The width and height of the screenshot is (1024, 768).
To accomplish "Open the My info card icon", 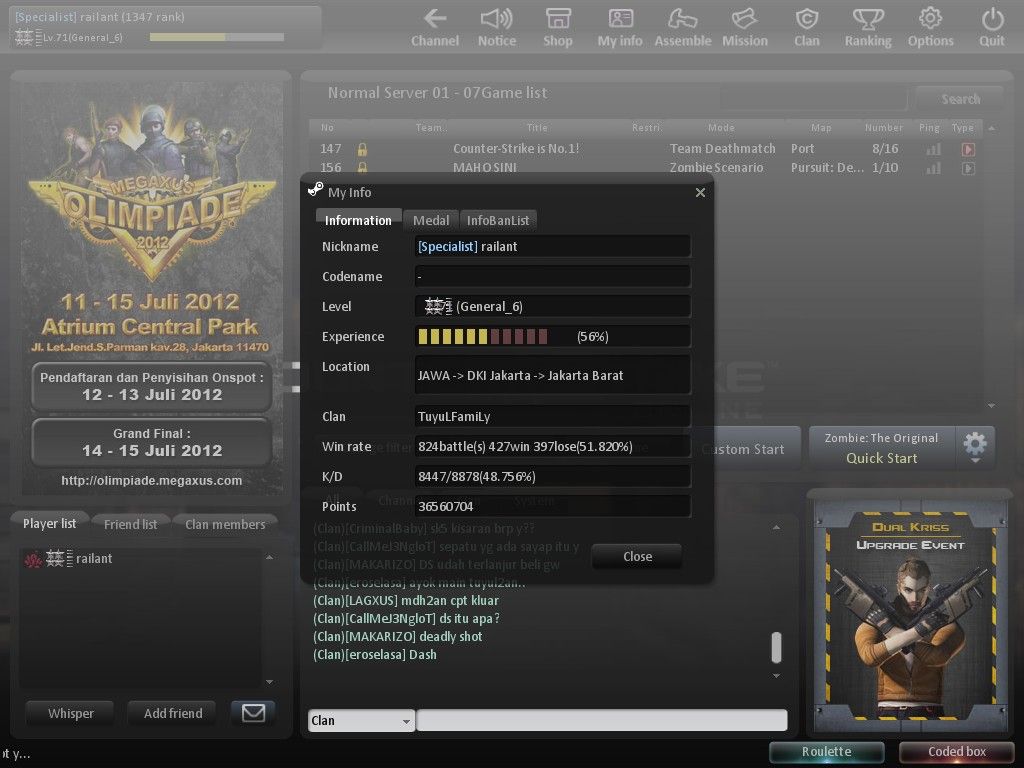I will [620, 19].
